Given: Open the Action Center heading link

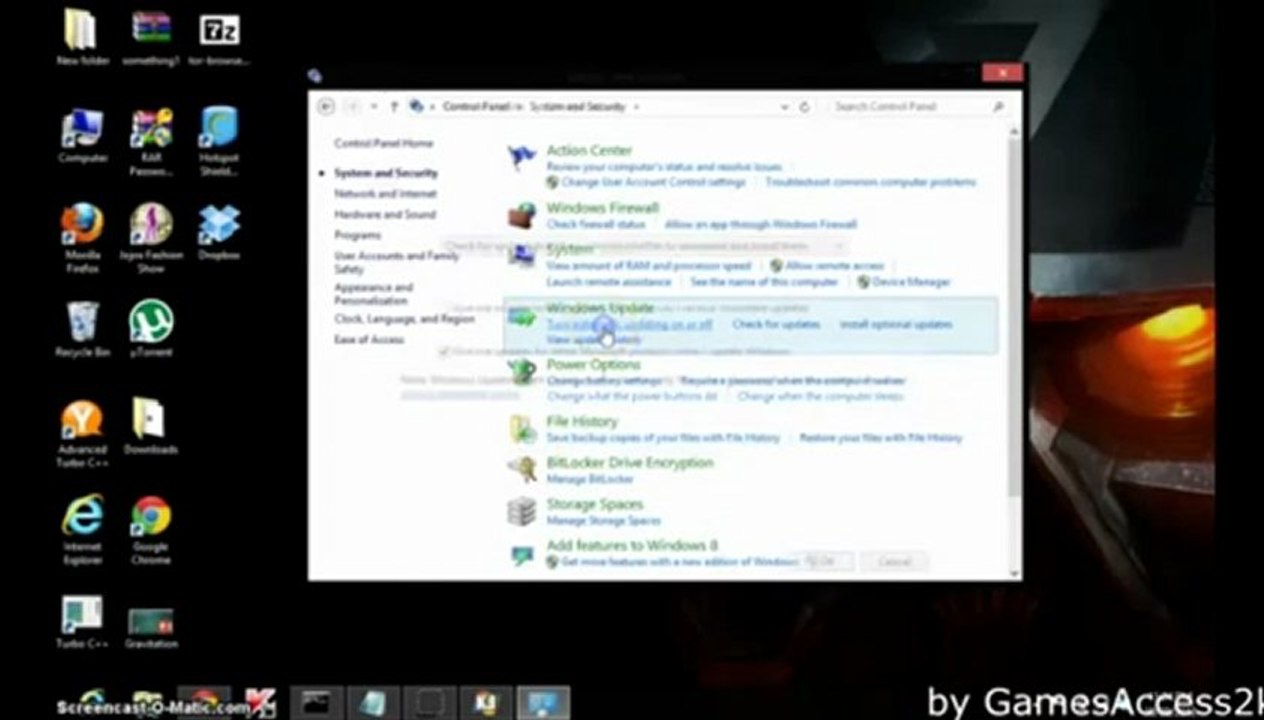Looking at the screenshot, I should (x=589, y=150).
